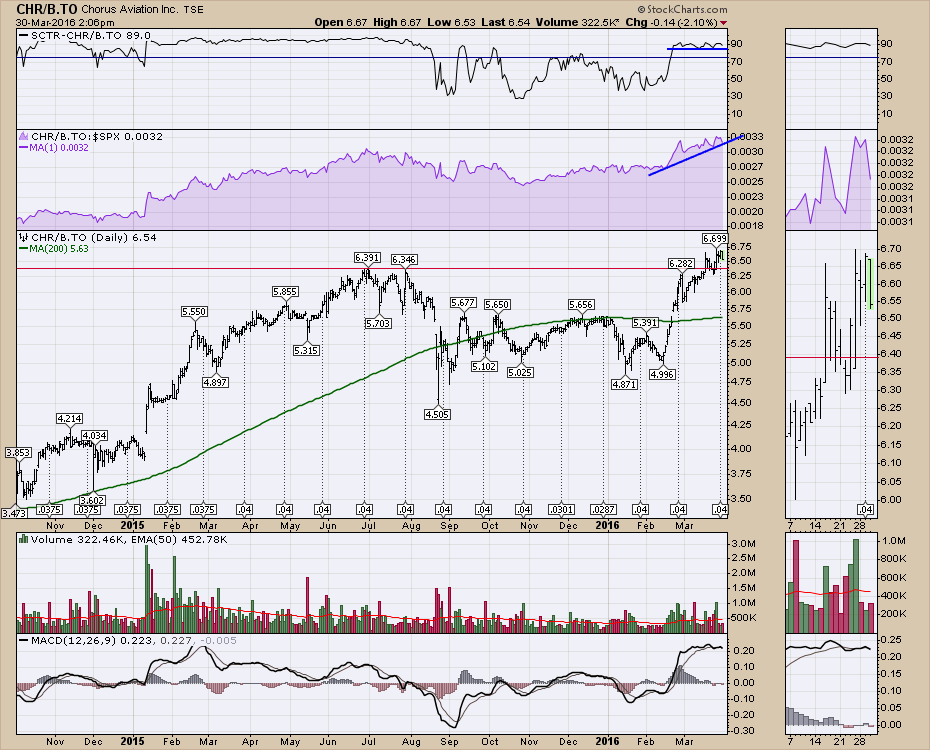This screenshot has height=750, width=930.
Task: Open the StockCharts.com watermark link
Action: 682,9
